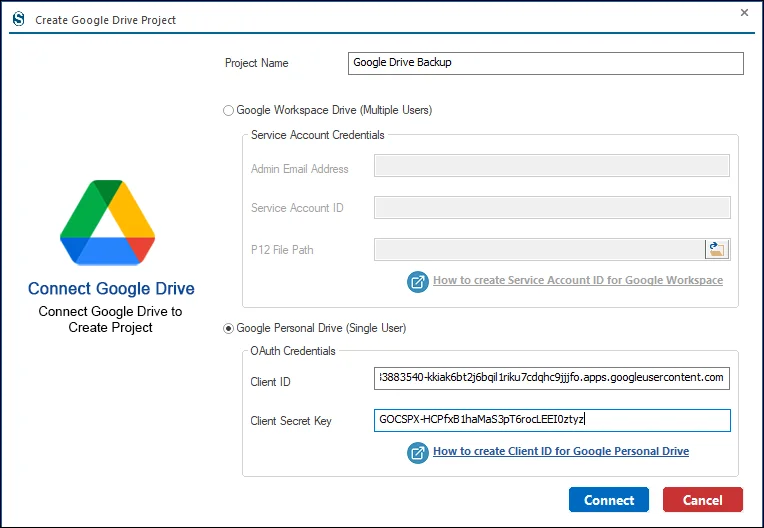Click the Admin Email Address field
Screen dimensions: 764x528
(x=552, y=166)
